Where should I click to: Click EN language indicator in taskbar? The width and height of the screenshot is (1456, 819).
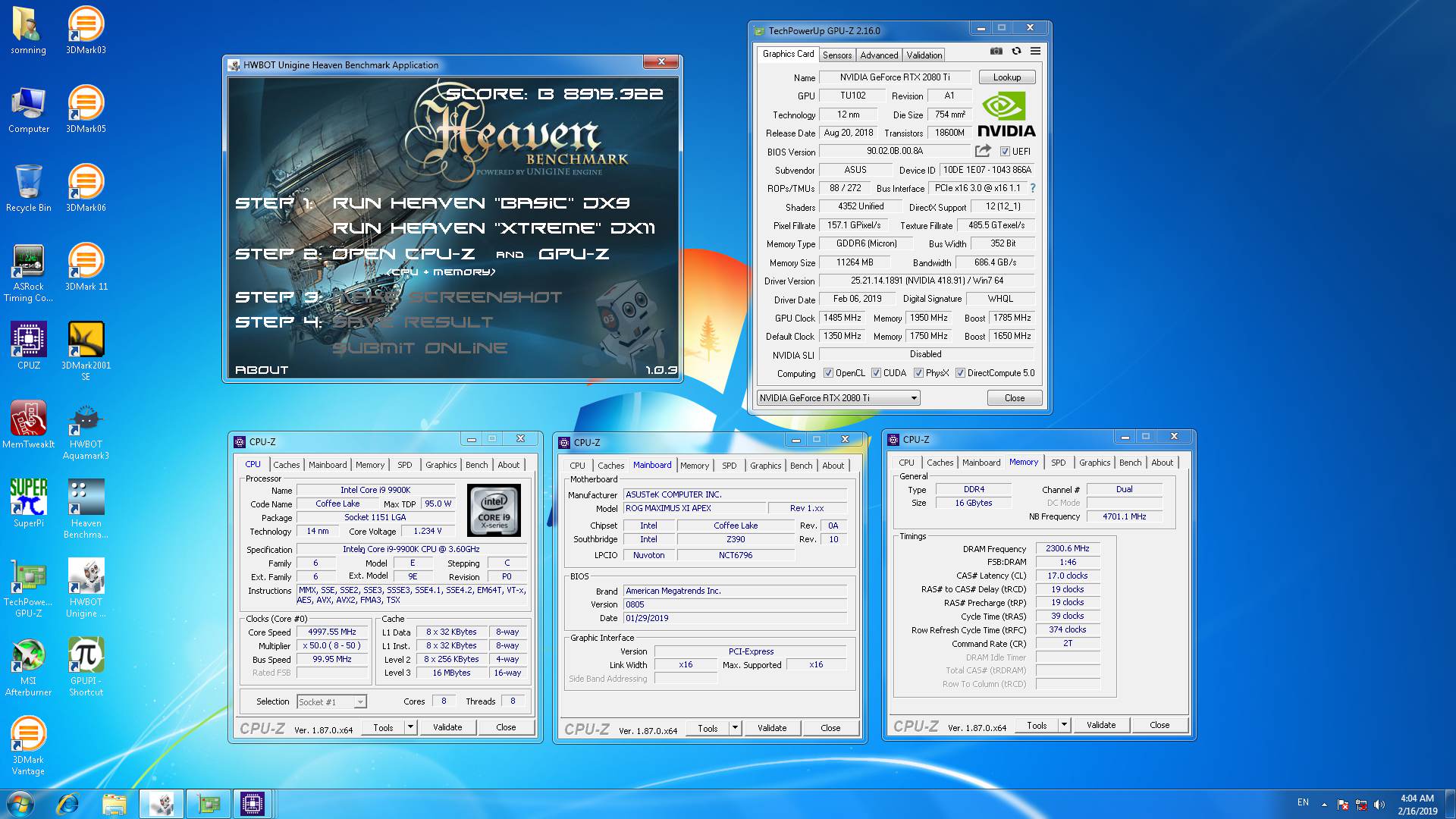[1303, 802]
